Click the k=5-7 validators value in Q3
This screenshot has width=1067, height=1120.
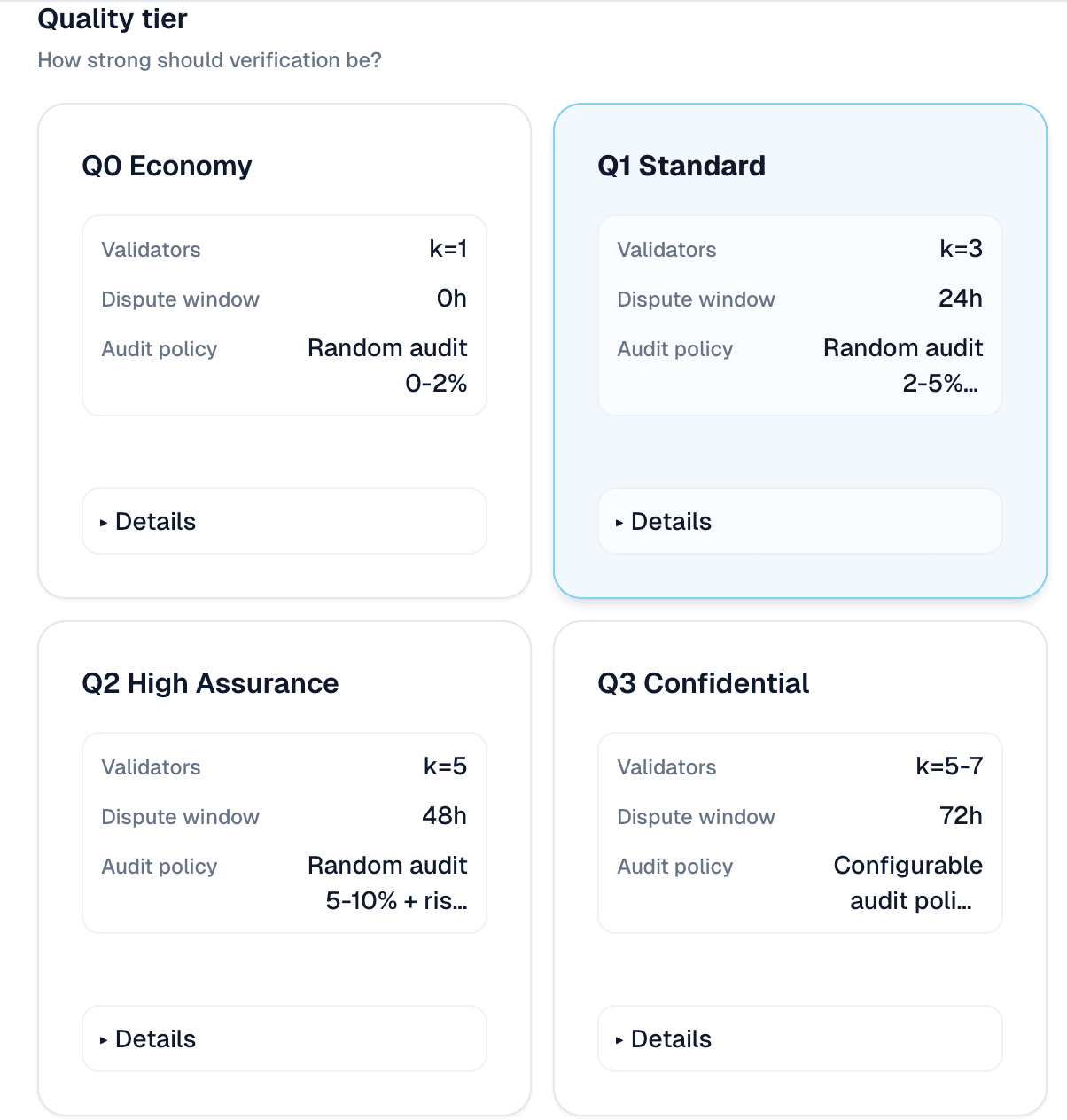tap(949, 766)
